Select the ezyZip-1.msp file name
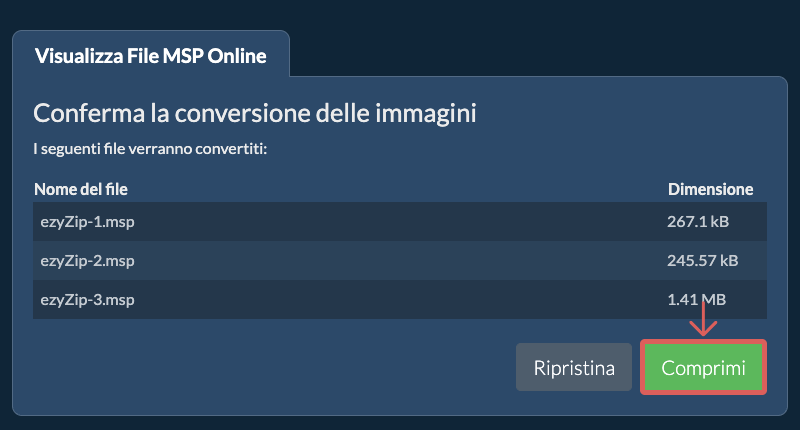Viewport: 800px width, 430px height. pyautogui.click(x=88, y=222)
